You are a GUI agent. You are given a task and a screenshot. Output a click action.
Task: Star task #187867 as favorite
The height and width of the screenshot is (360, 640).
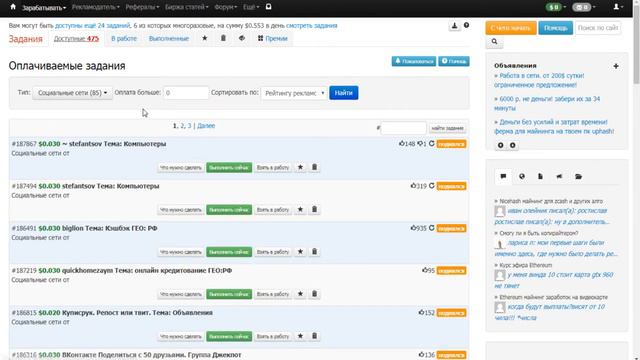pyautogui.click(x=300, y=167)
